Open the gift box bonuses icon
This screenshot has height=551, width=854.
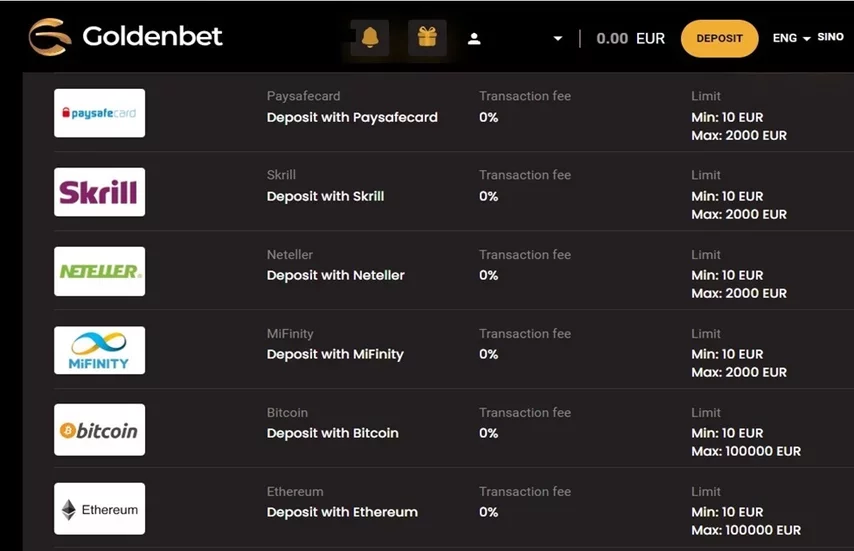(x=428, y=38)
